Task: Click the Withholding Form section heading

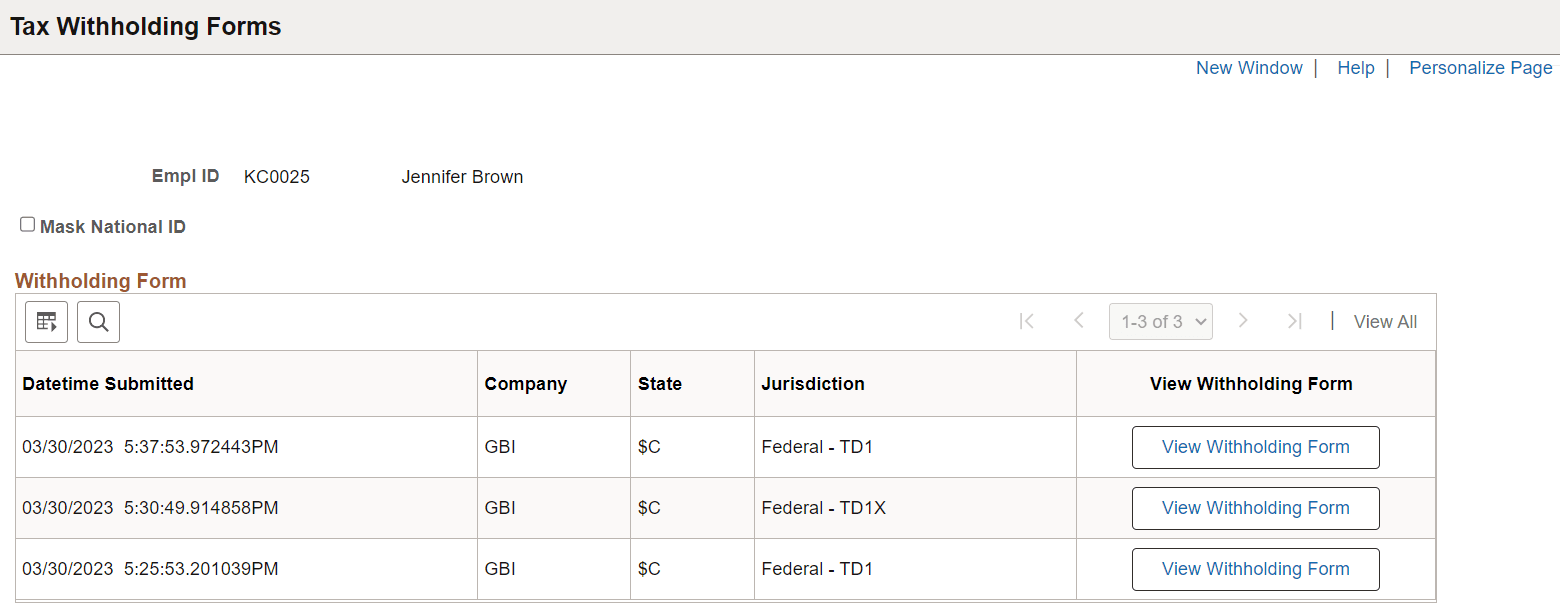Action: [x=100, y=281]
